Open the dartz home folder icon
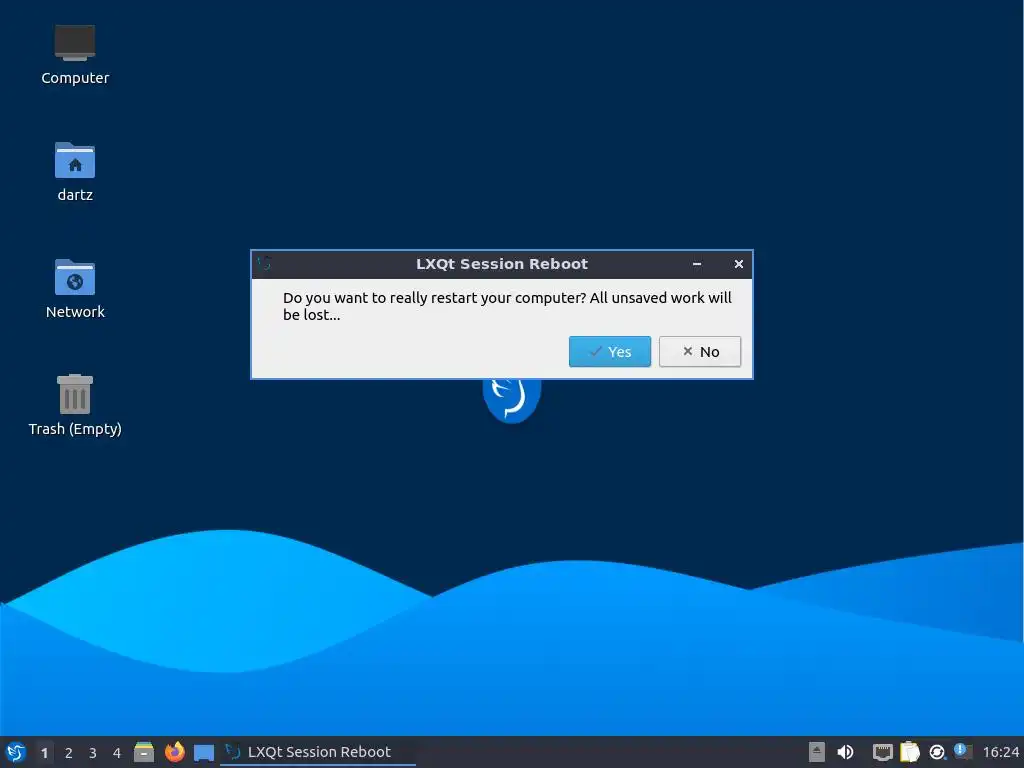This screenshot has height=768, width=1024. (x=74, y=172)
